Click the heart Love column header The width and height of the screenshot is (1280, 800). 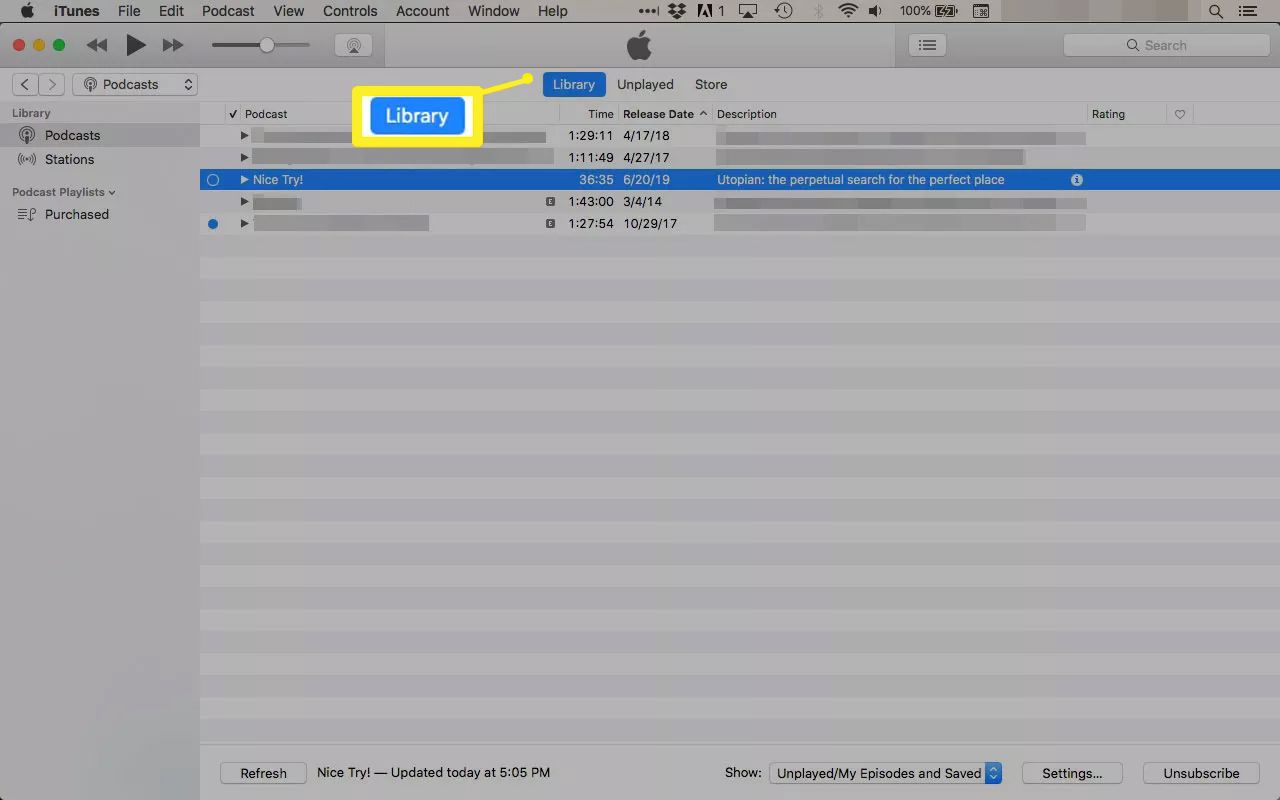[1180, 115]
